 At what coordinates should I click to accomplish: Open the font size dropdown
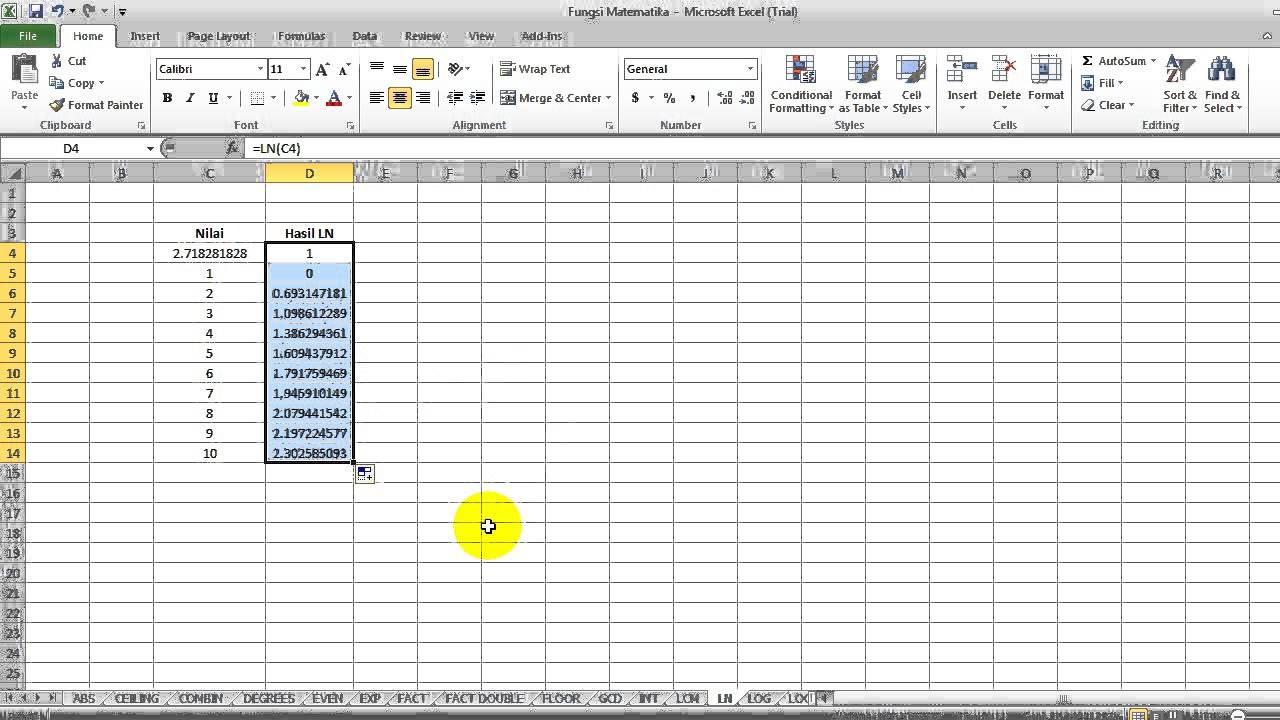(x=304, y=69)
